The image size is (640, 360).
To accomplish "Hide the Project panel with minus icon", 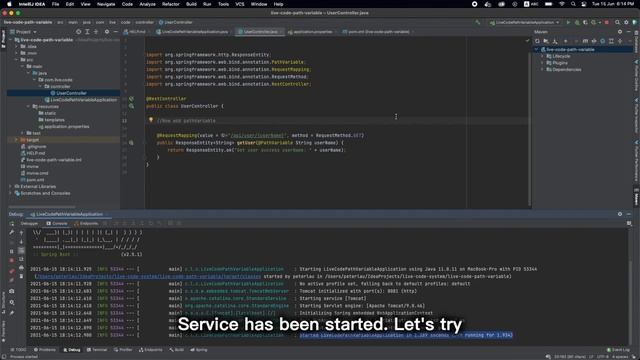I will [116, 32].
